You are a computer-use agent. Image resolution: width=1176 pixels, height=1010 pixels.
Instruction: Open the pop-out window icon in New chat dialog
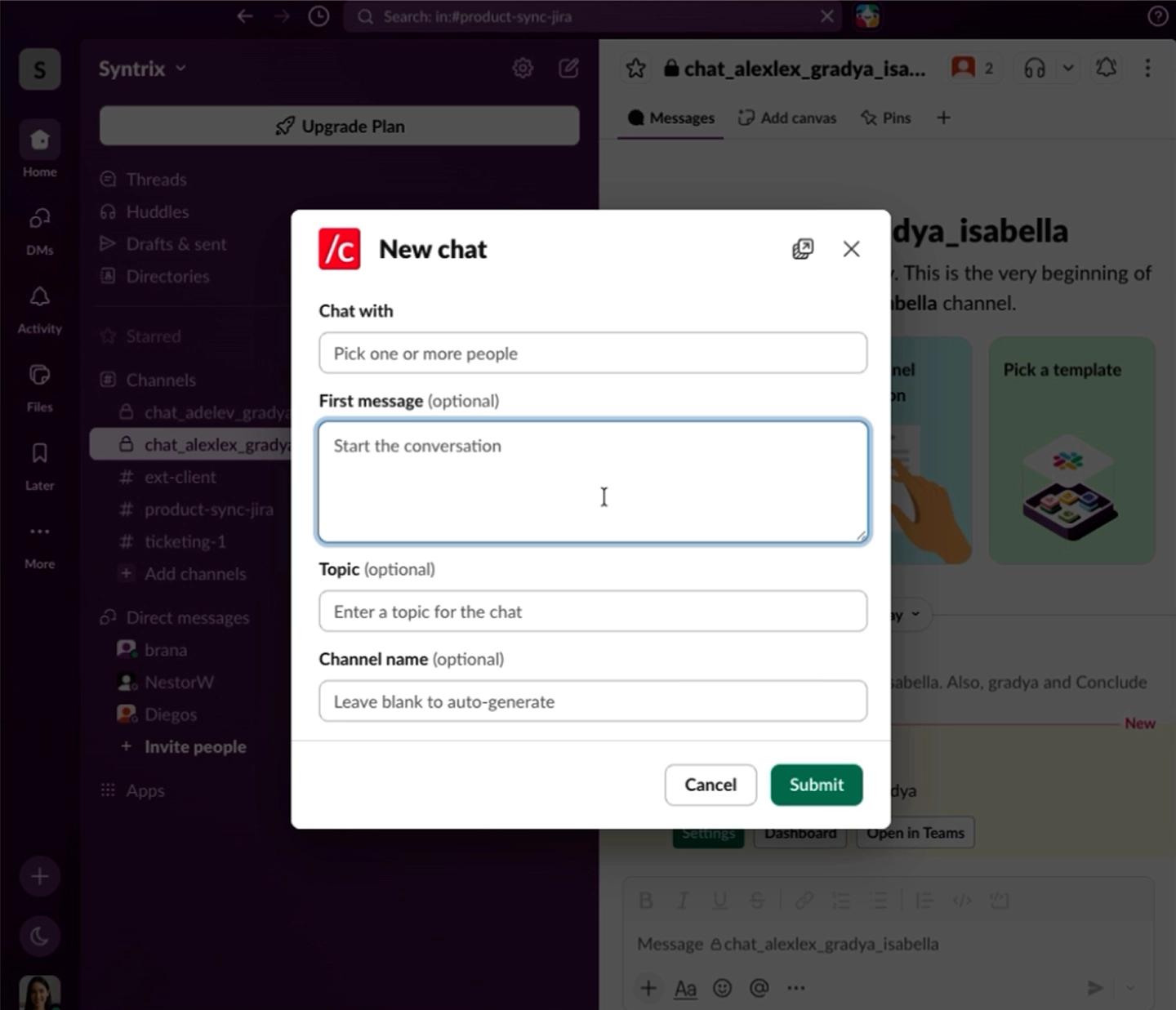803,249
